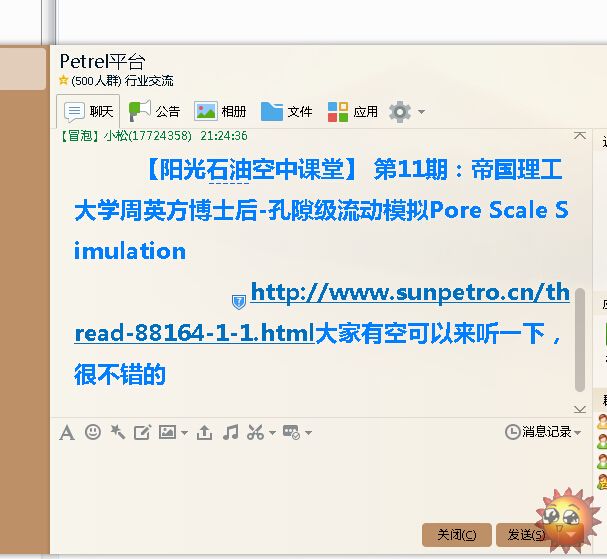This screenshot has height=559, width=607.
Task: Click the group settings gear icon
Action: click(400, 112)
